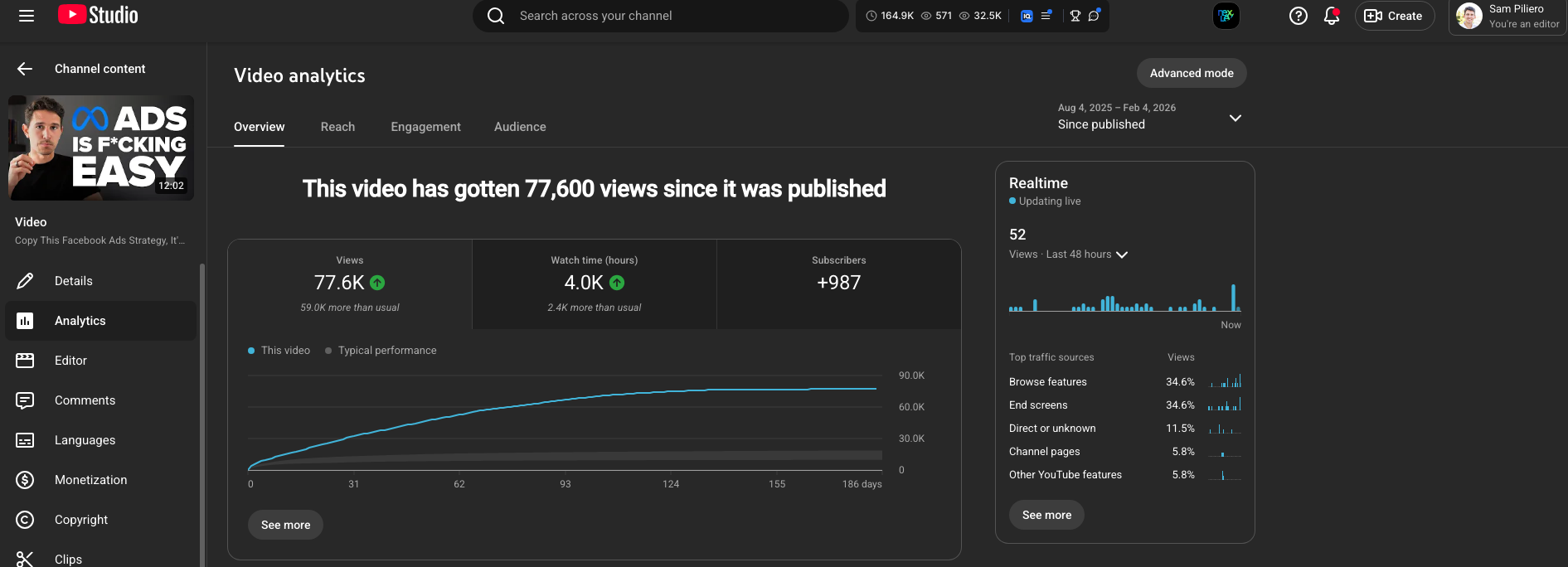Switch to the Engagement tab
This screenshot has width=1568, height=567.
(425, 127)
